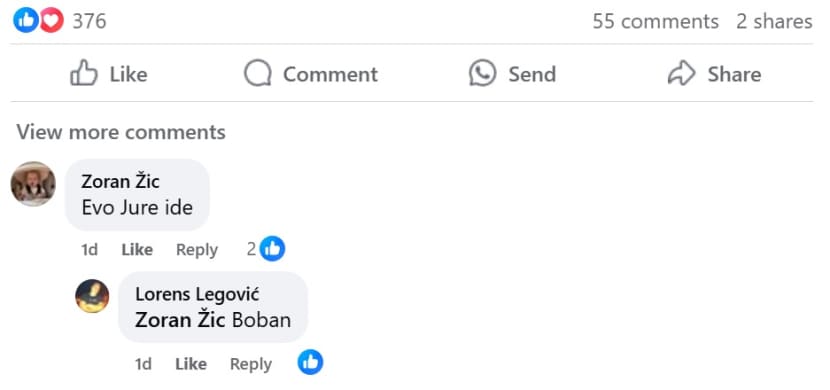
Task: Open Lorens Legović's profile name link
Action: pos(197,295)
